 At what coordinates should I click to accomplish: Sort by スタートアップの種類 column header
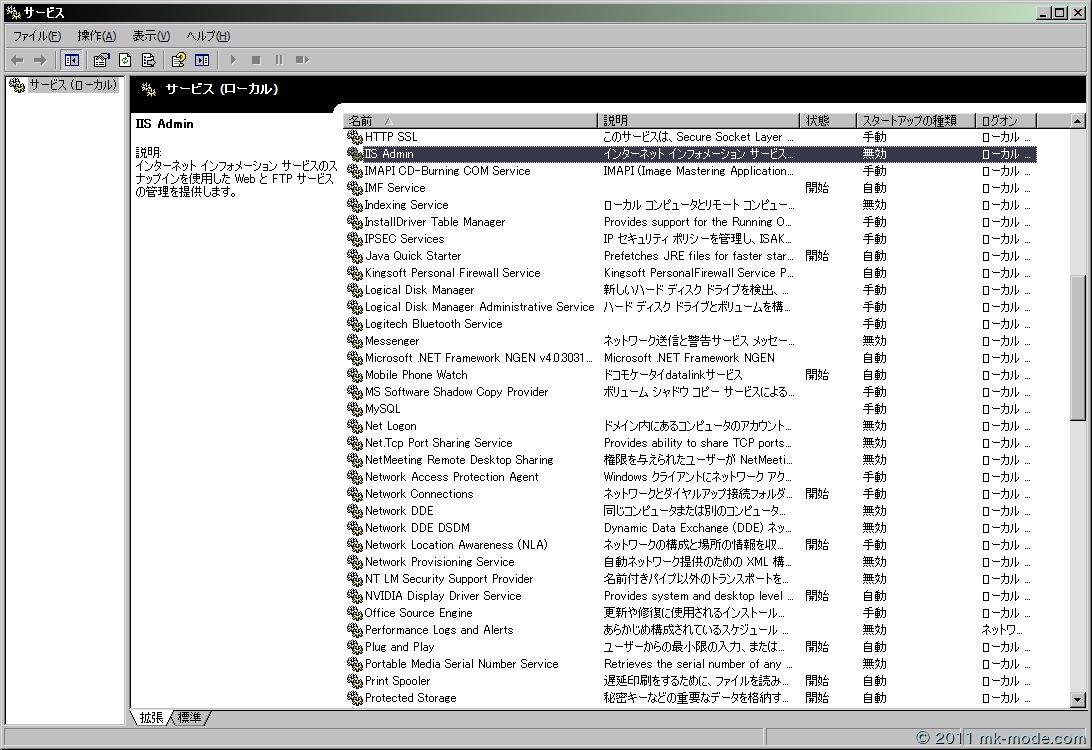coord(915,120)
